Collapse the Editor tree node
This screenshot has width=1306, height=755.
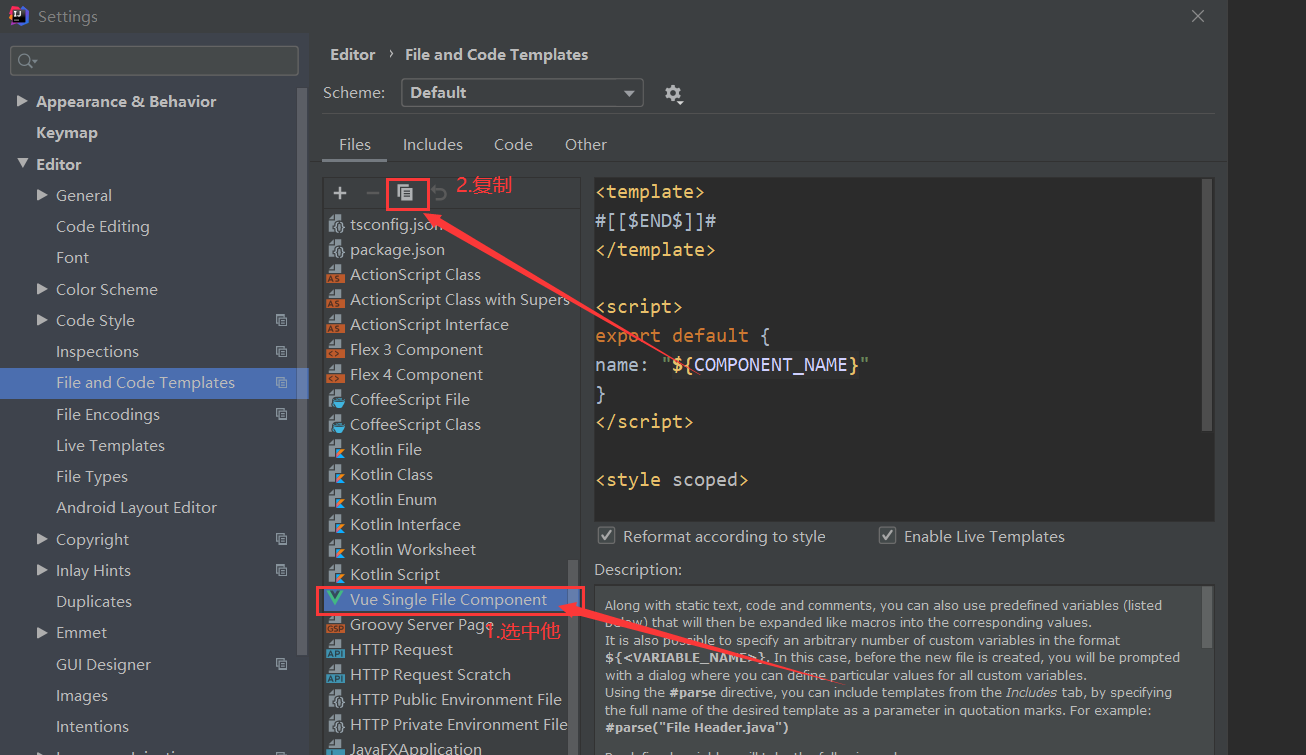coord(22,164)
